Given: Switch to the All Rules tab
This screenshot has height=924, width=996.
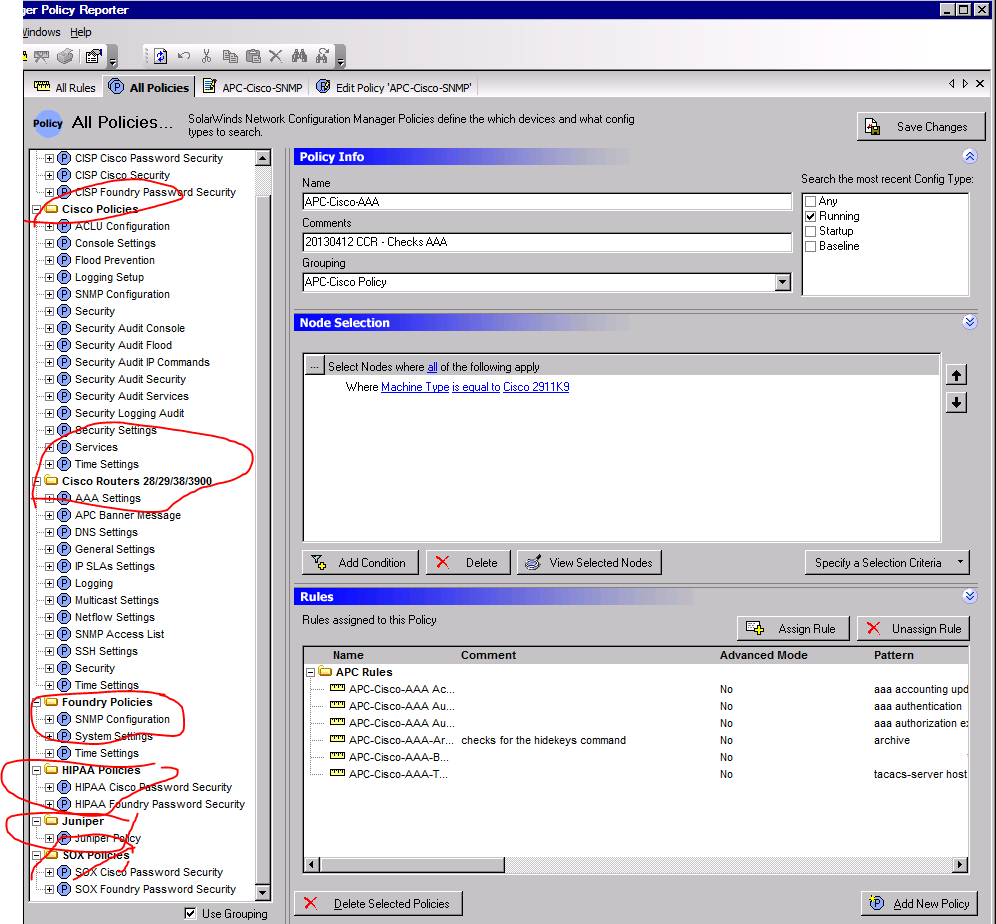Looking at the screenshot, I should (x=65, y=87).
